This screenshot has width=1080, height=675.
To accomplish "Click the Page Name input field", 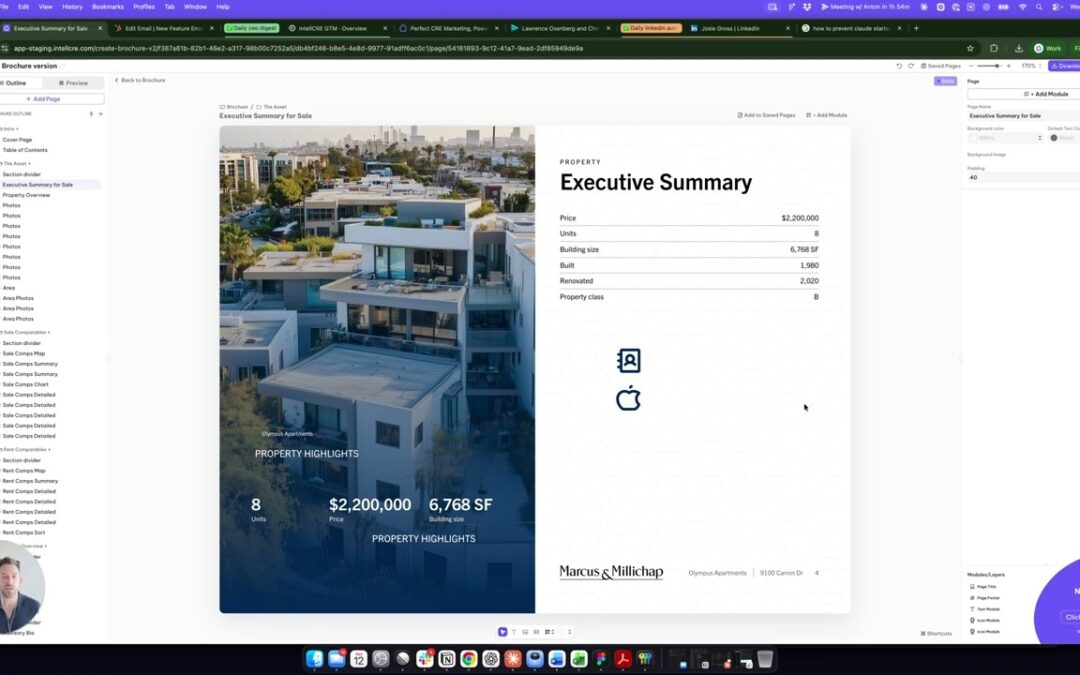I will point(1024,116).
